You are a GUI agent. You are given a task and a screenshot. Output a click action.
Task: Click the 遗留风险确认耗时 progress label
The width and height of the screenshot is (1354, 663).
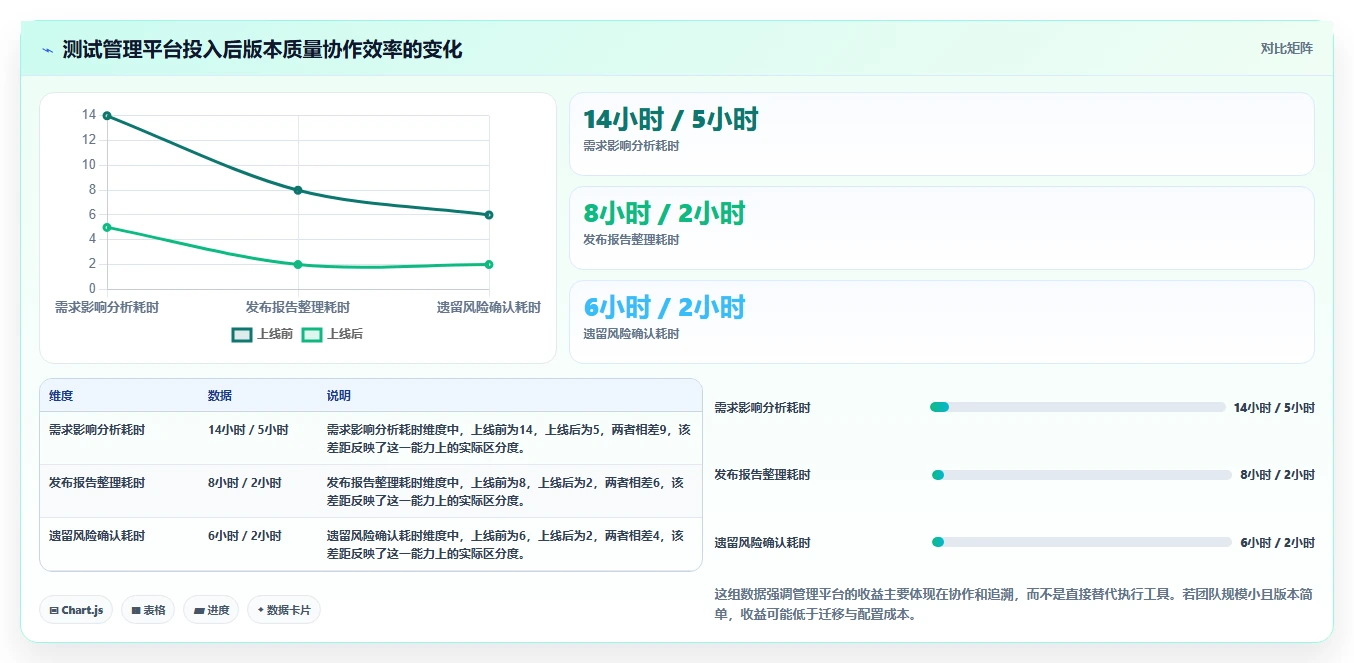(762, 543)
